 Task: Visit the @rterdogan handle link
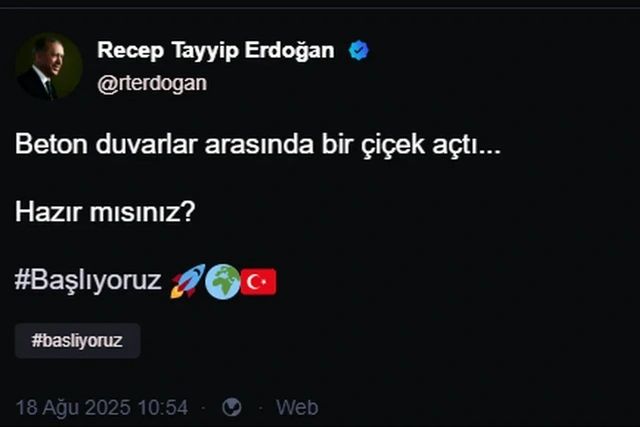(x=152, y=83)
